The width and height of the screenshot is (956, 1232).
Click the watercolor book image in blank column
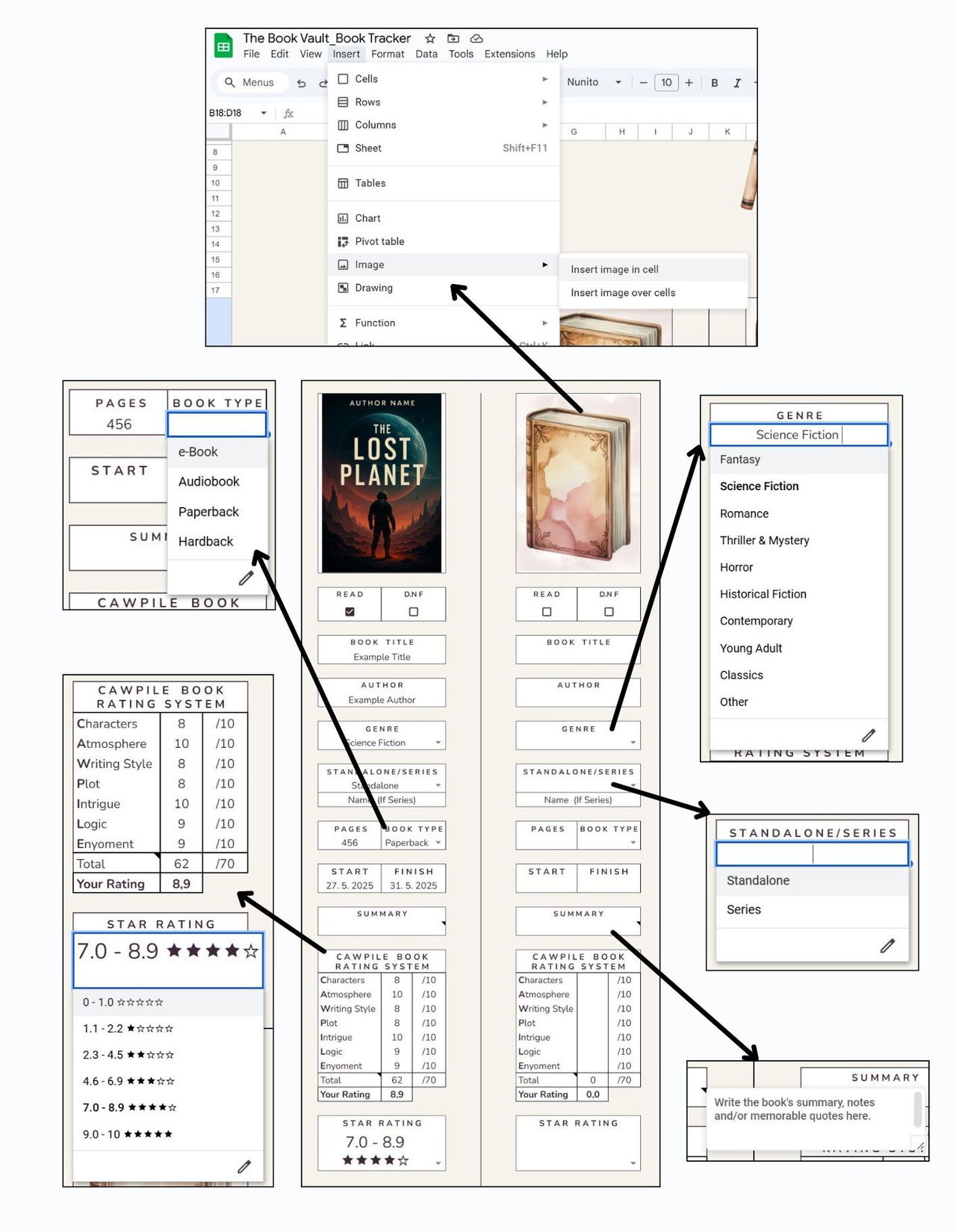pos(579,483)
